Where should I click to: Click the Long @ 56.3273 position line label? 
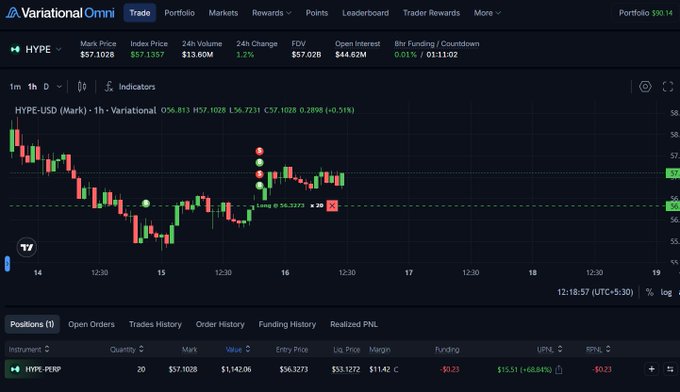pos(281,206)
